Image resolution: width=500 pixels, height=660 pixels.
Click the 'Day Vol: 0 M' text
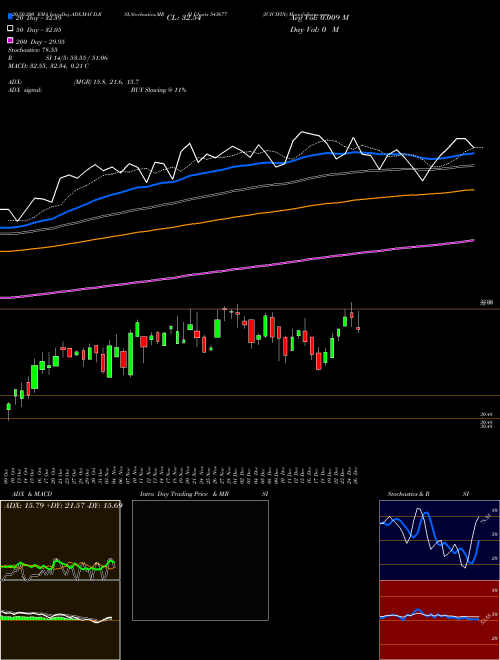pos(314,30)
